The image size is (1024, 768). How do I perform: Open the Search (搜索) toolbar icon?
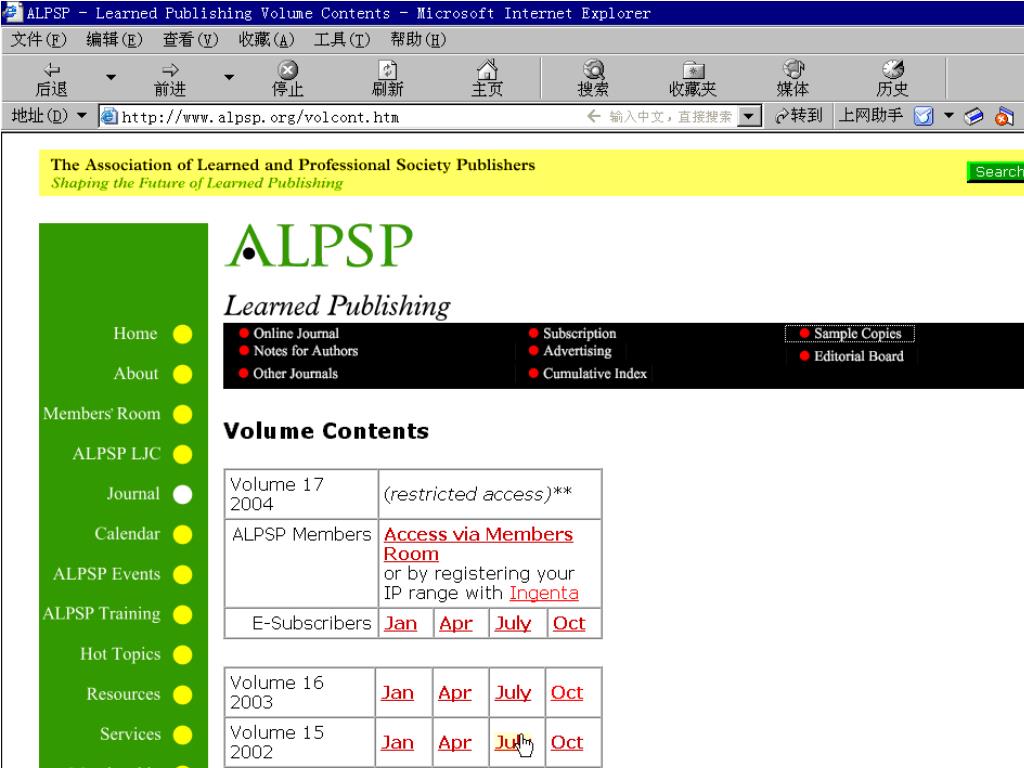tap(593, 79)
